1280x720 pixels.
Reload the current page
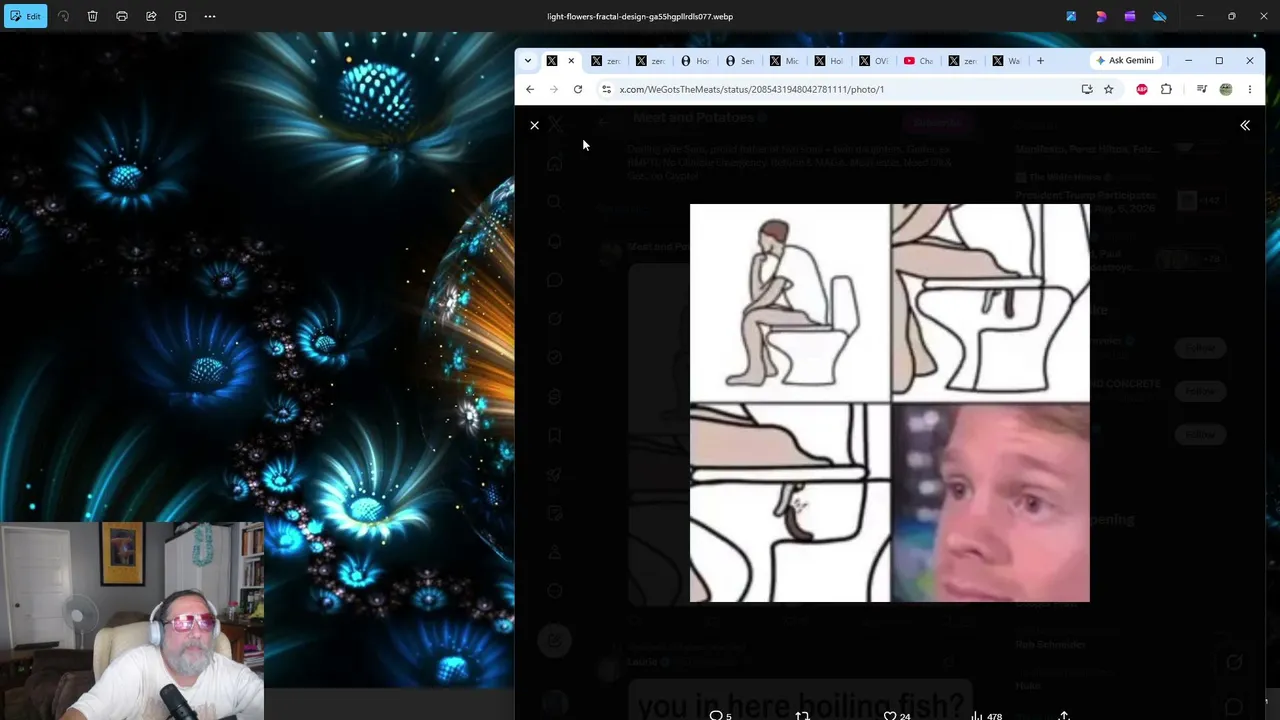click(x=578, y=89)
